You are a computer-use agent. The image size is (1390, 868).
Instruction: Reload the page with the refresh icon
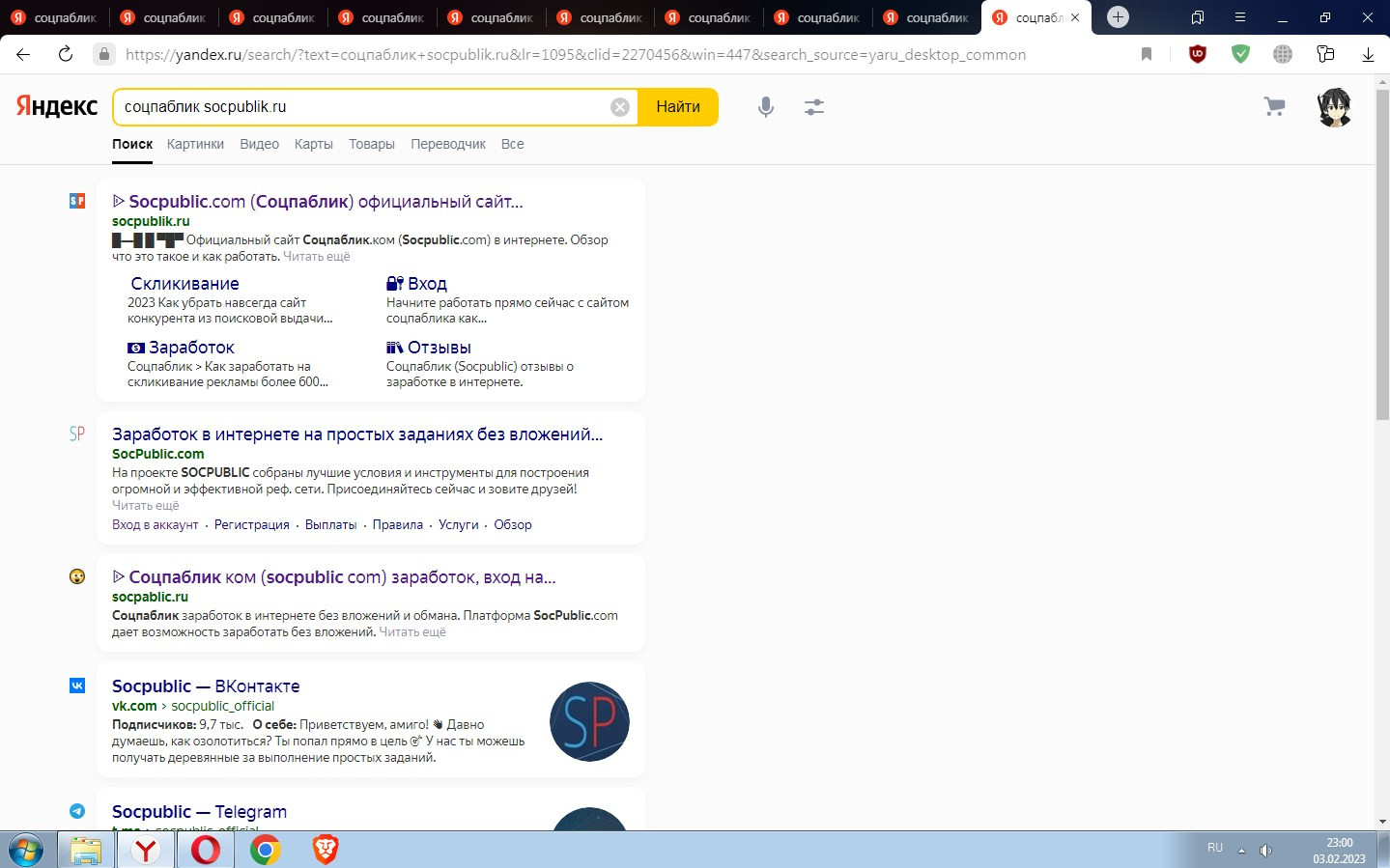[x=66, y=54]
